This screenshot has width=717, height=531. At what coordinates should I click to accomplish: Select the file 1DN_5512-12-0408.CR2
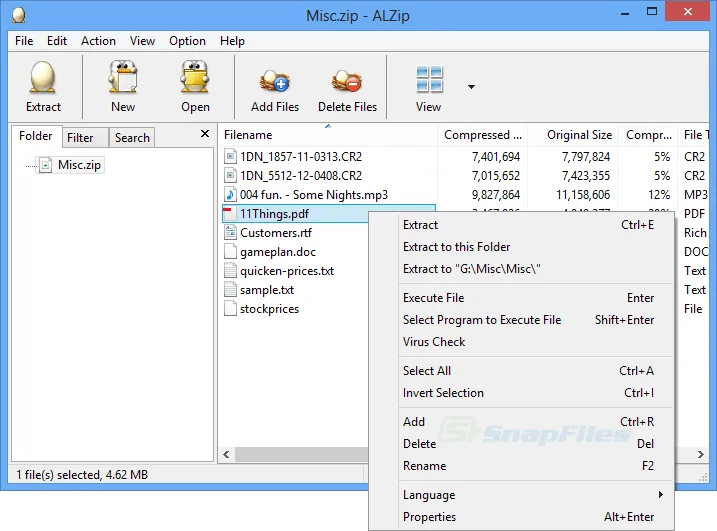tap(301, 176)
